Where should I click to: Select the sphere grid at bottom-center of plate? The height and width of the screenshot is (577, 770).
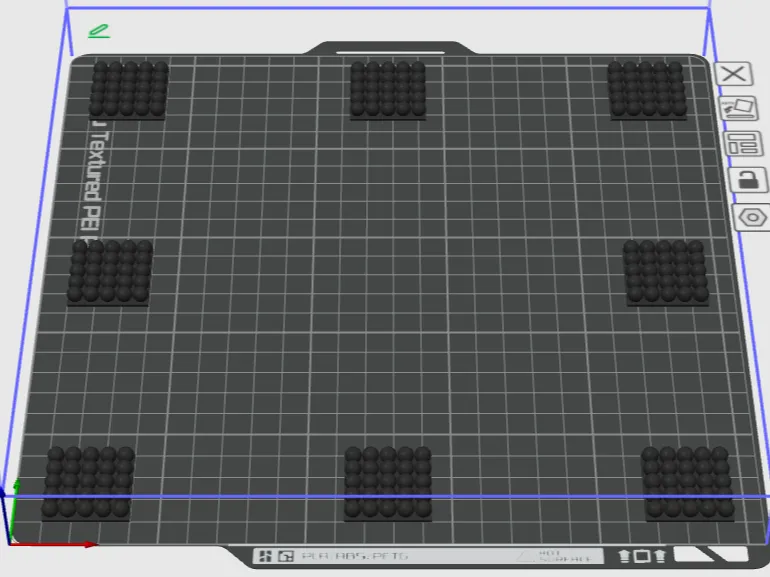[x=388, y=483]
